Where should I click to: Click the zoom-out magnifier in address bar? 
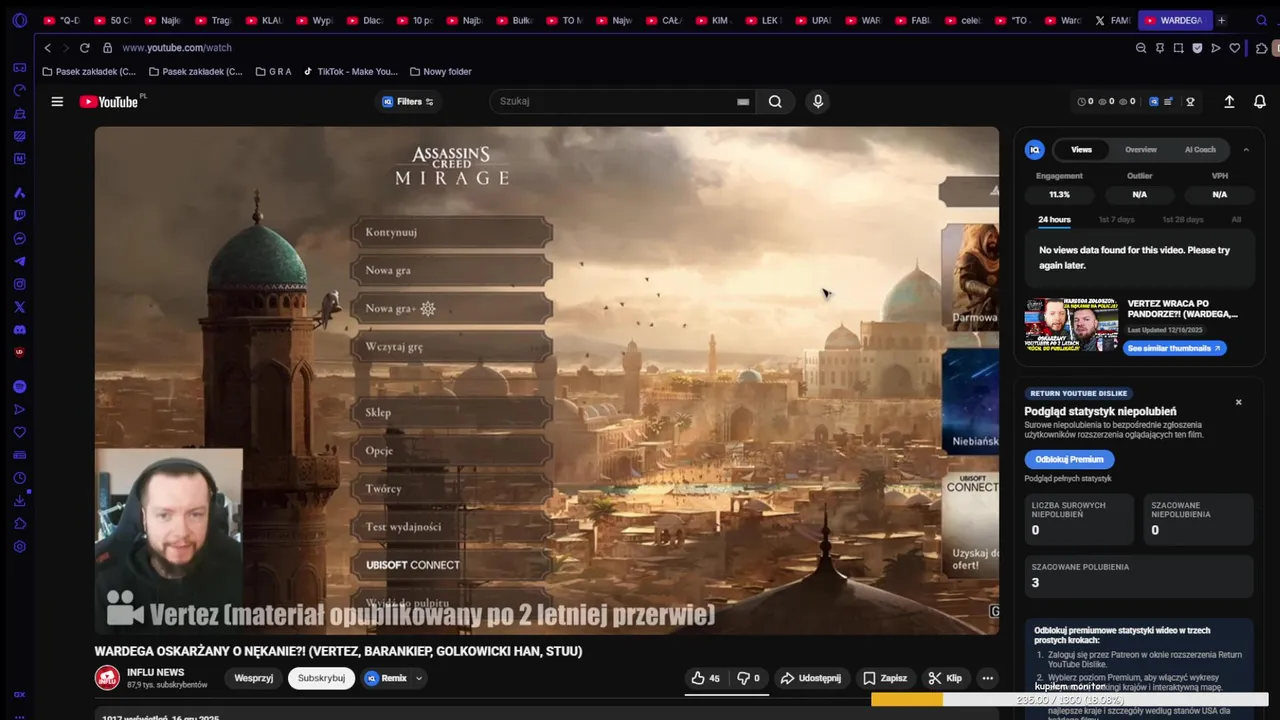click(x=1141, y=48)
